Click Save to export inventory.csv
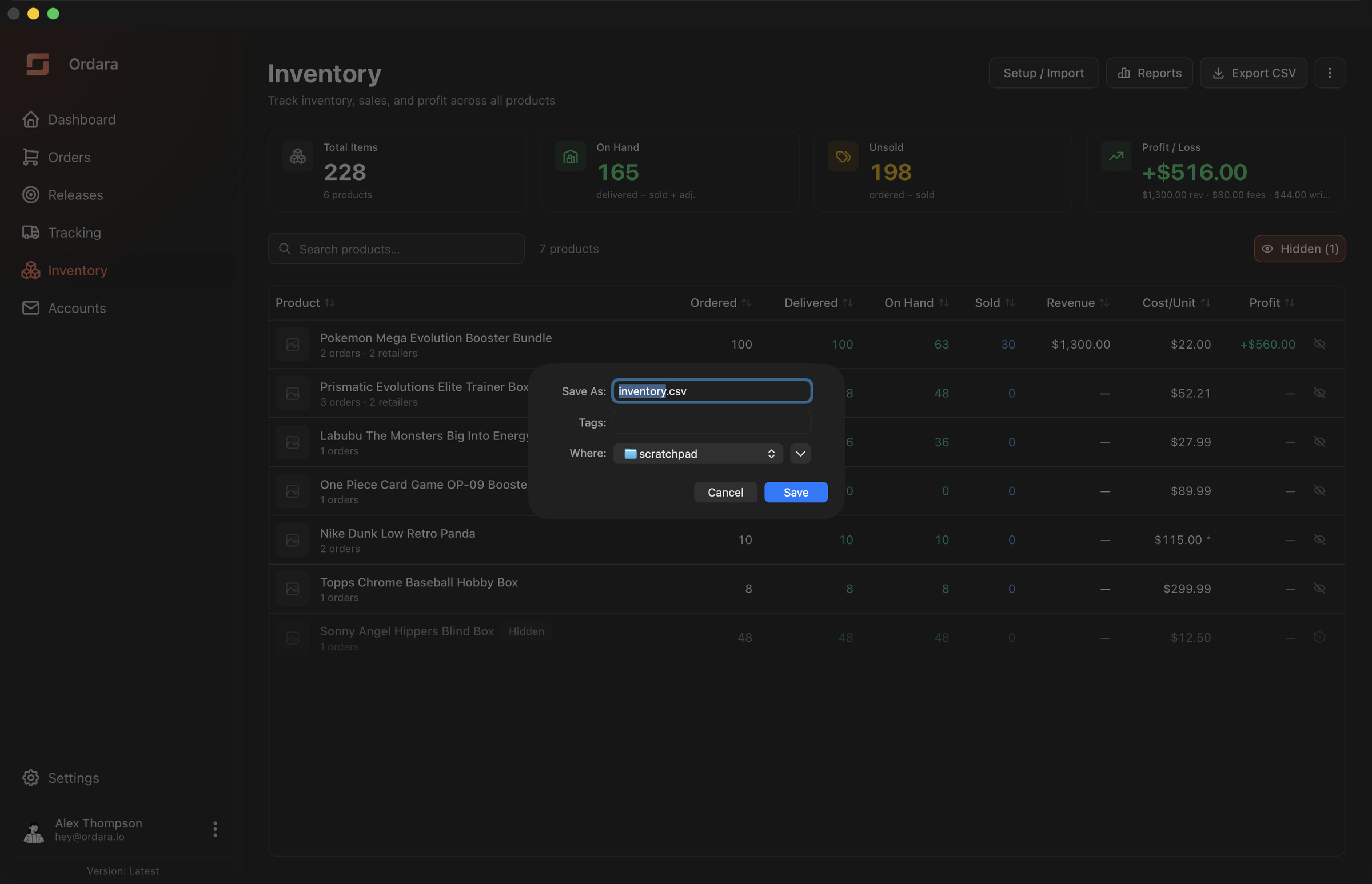The width and height of the screenshot is (1372, 884). point(795,492)
